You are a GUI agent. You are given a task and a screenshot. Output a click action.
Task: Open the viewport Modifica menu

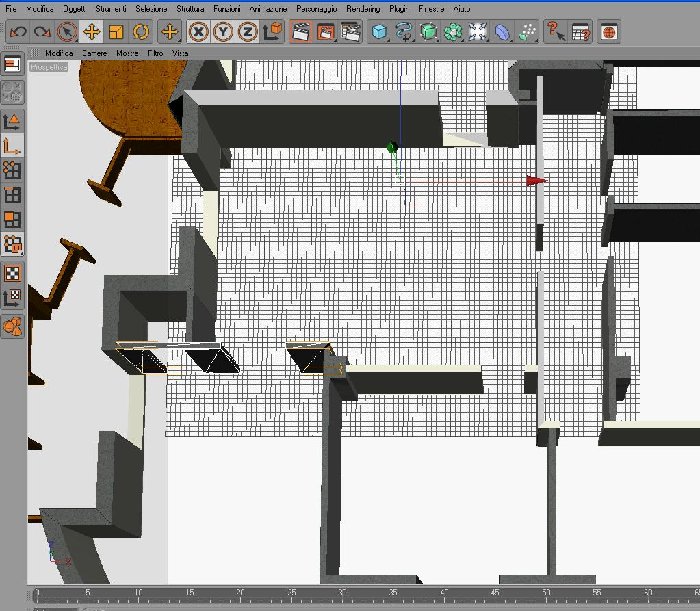[x=59, y=53]
